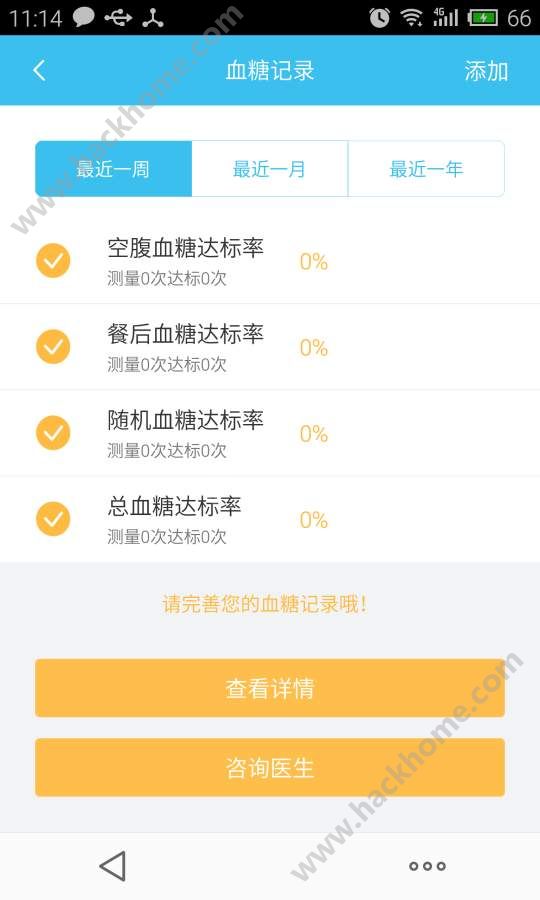Tap the chat bubble notification icon

pyautogui.click(x=84, y=17)
